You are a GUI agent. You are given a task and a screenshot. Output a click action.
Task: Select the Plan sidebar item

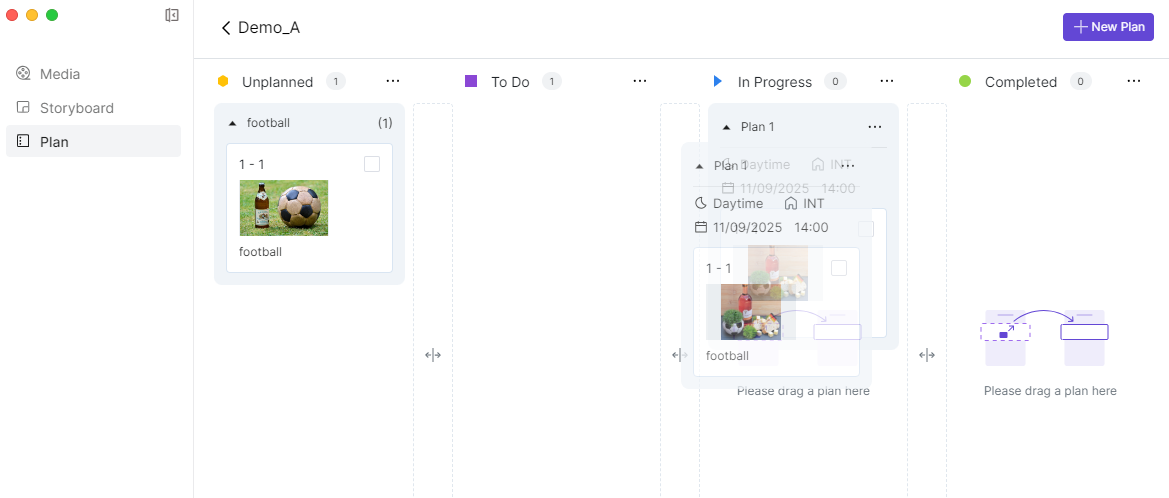54,142
